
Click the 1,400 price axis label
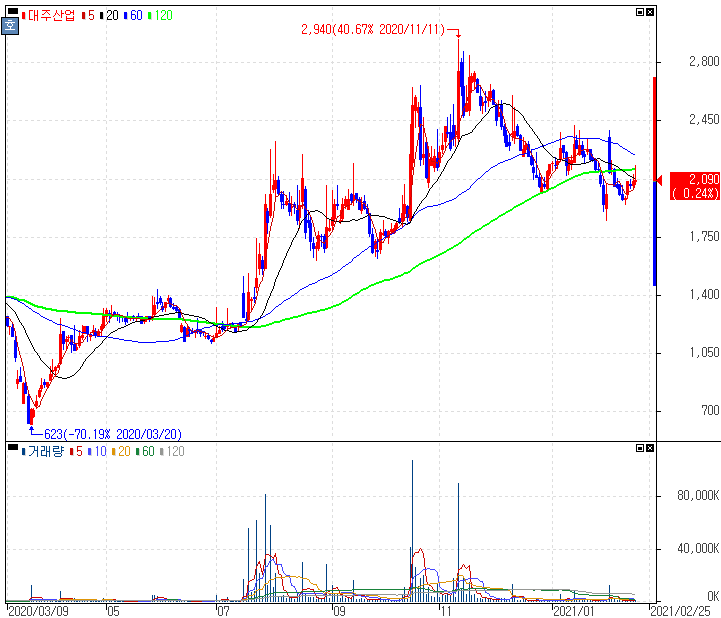click(704, 294)
